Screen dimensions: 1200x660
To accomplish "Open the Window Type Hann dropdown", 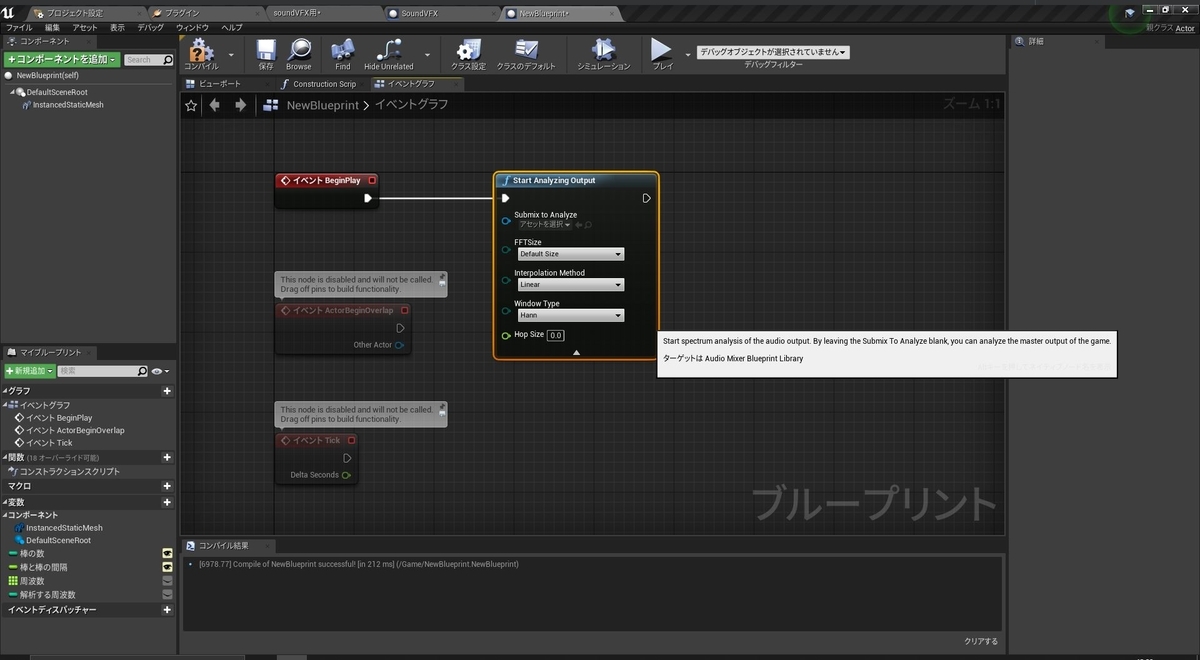I will pos(570,315).
